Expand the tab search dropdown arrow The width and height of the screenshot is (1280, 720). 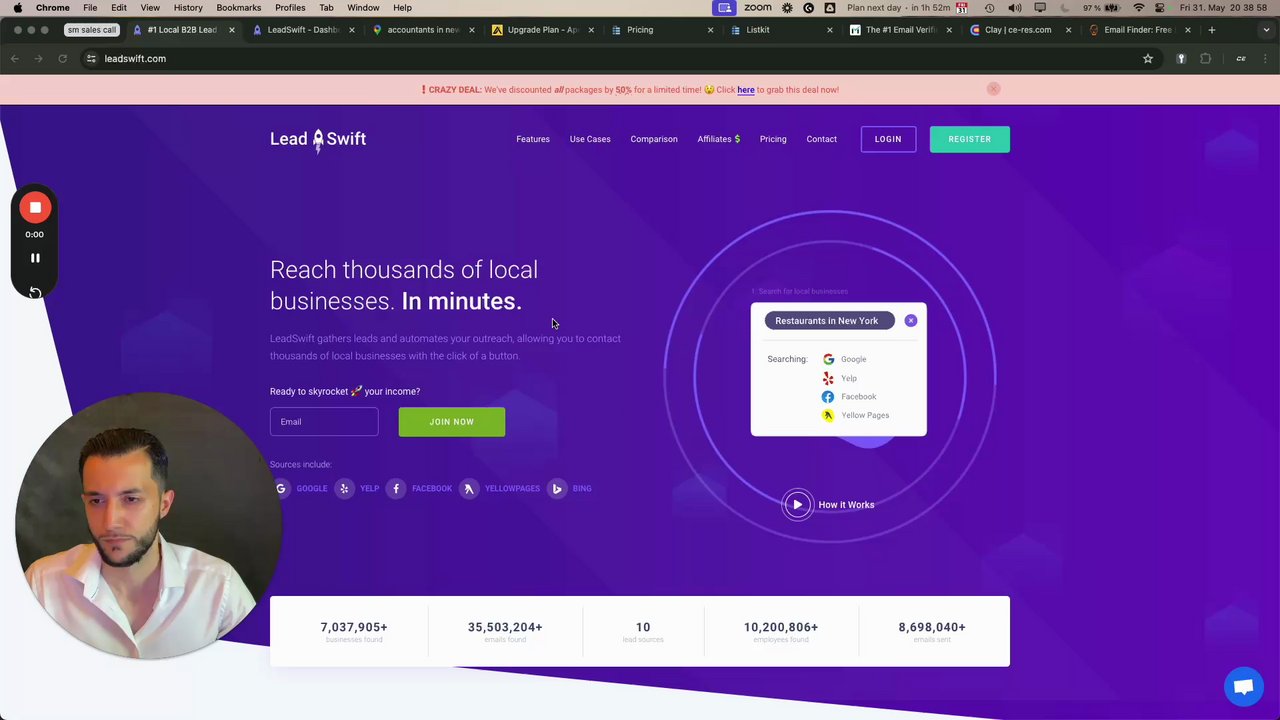1265,30
